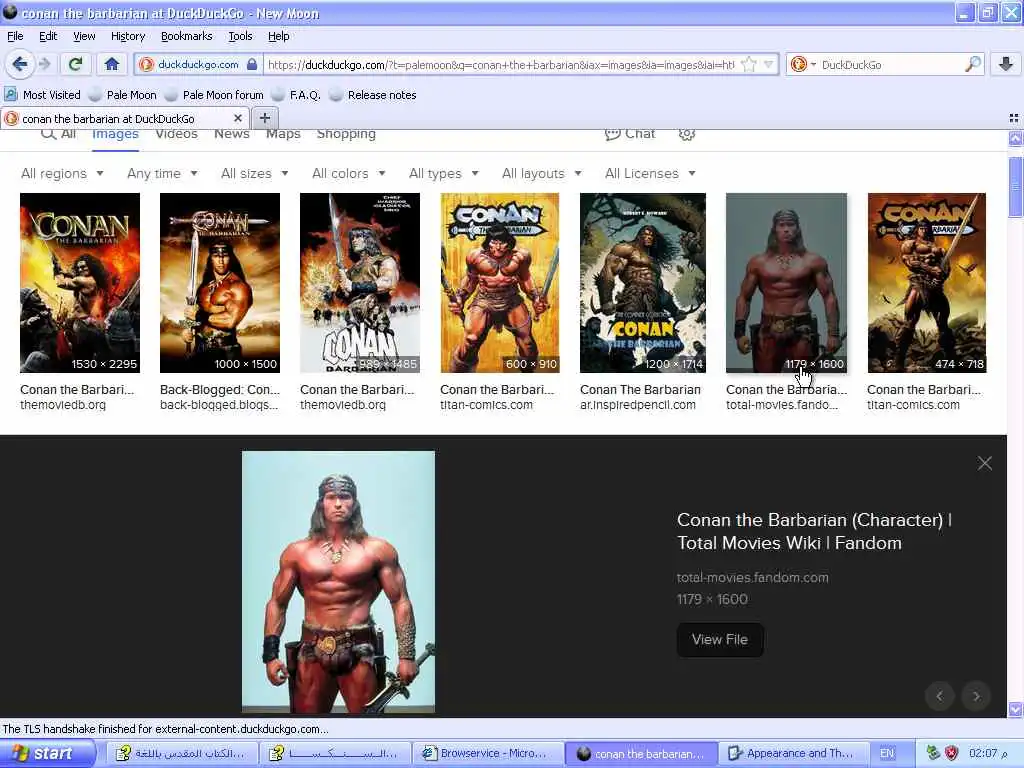Open the F.A.Q. bookmark
The image size is (1024, 768).
[x=296, y=95]
